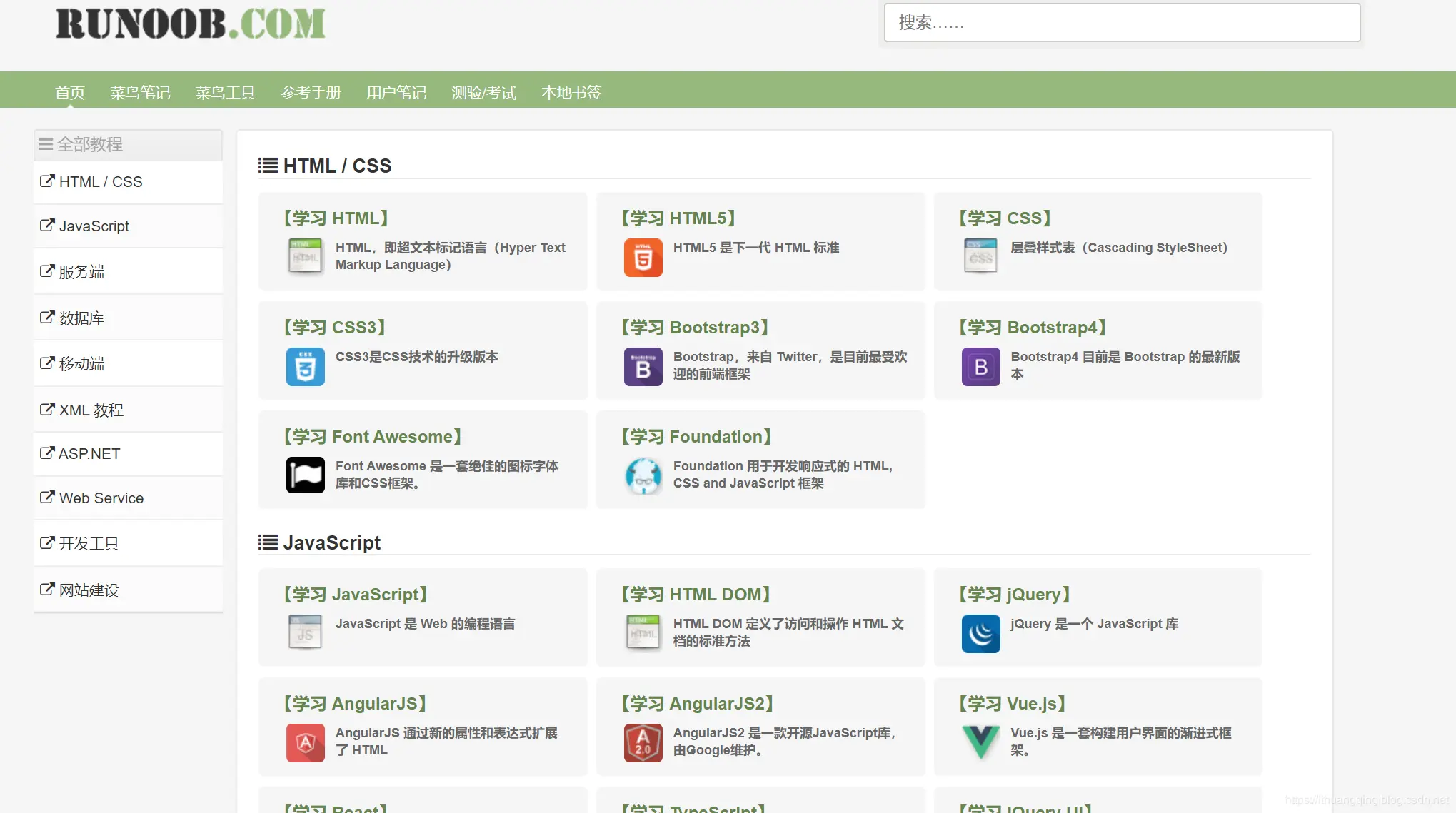
Task: Open 参考手册 in the navigation bar
Action: (311, 93)
